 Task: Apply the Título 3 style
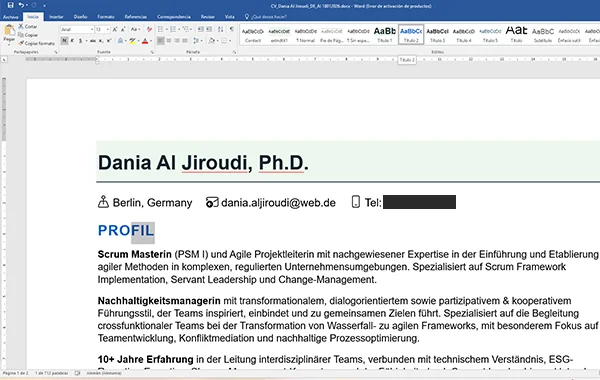437,35
